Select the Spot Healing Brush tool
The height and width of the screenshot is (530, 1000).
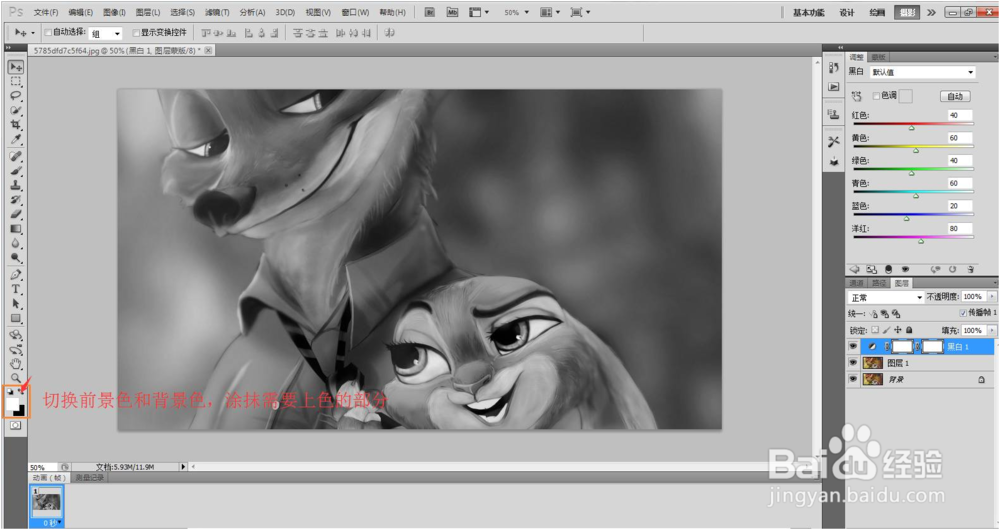point(16,156)
